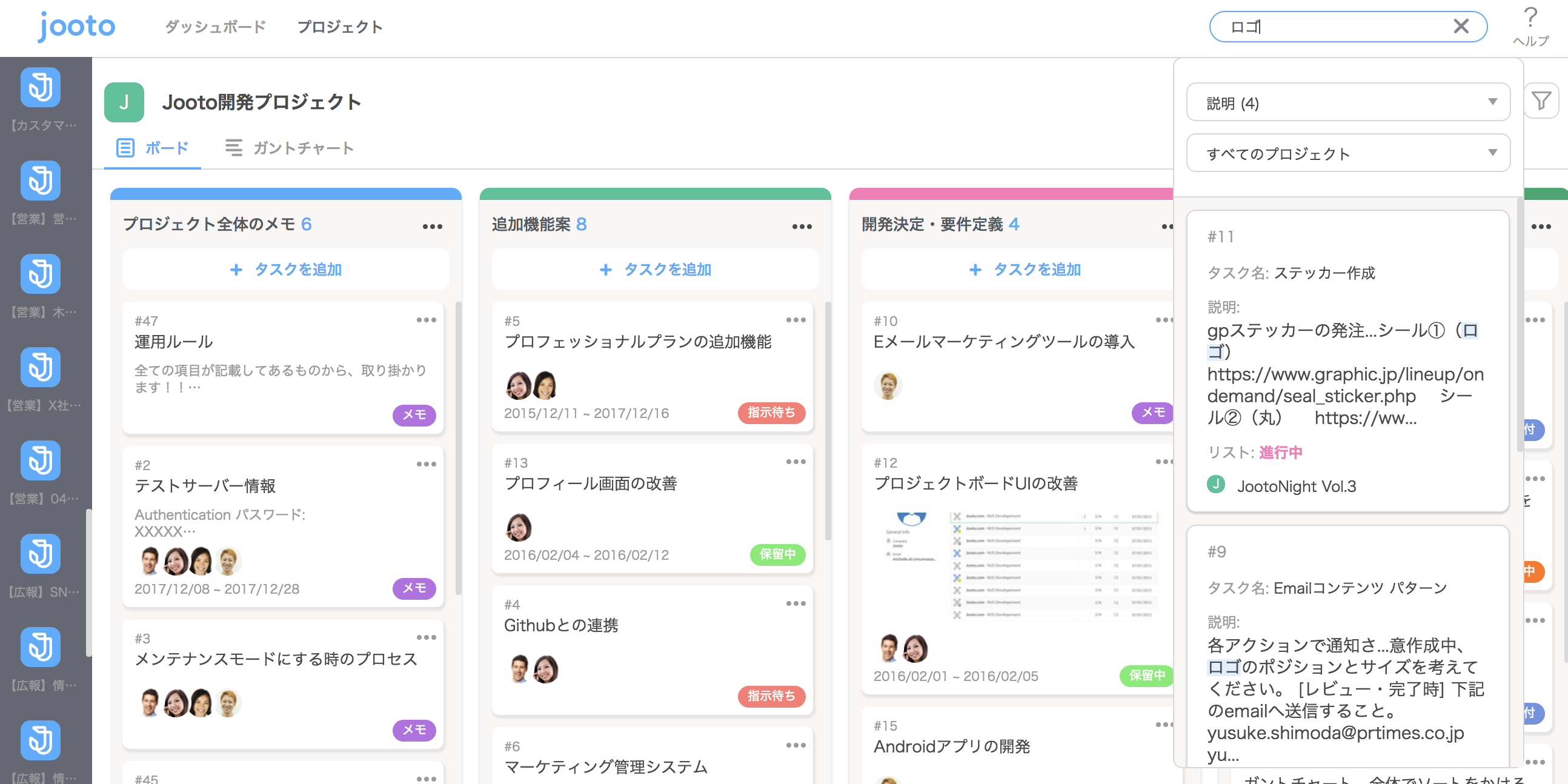The height and width of the screenshot is (784, 1568).
Task: Click 指示待ち label on task #4
Action: coord(771,696)
